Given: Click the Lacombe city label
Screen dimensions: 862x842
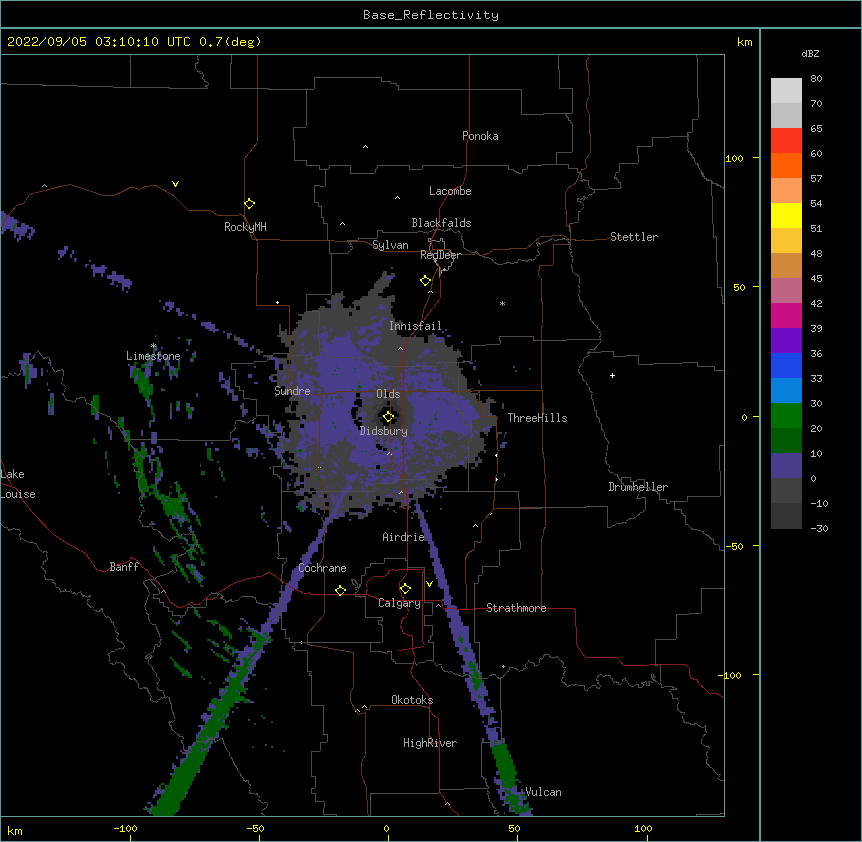Looking at the screenshot, I should point(450,191).
